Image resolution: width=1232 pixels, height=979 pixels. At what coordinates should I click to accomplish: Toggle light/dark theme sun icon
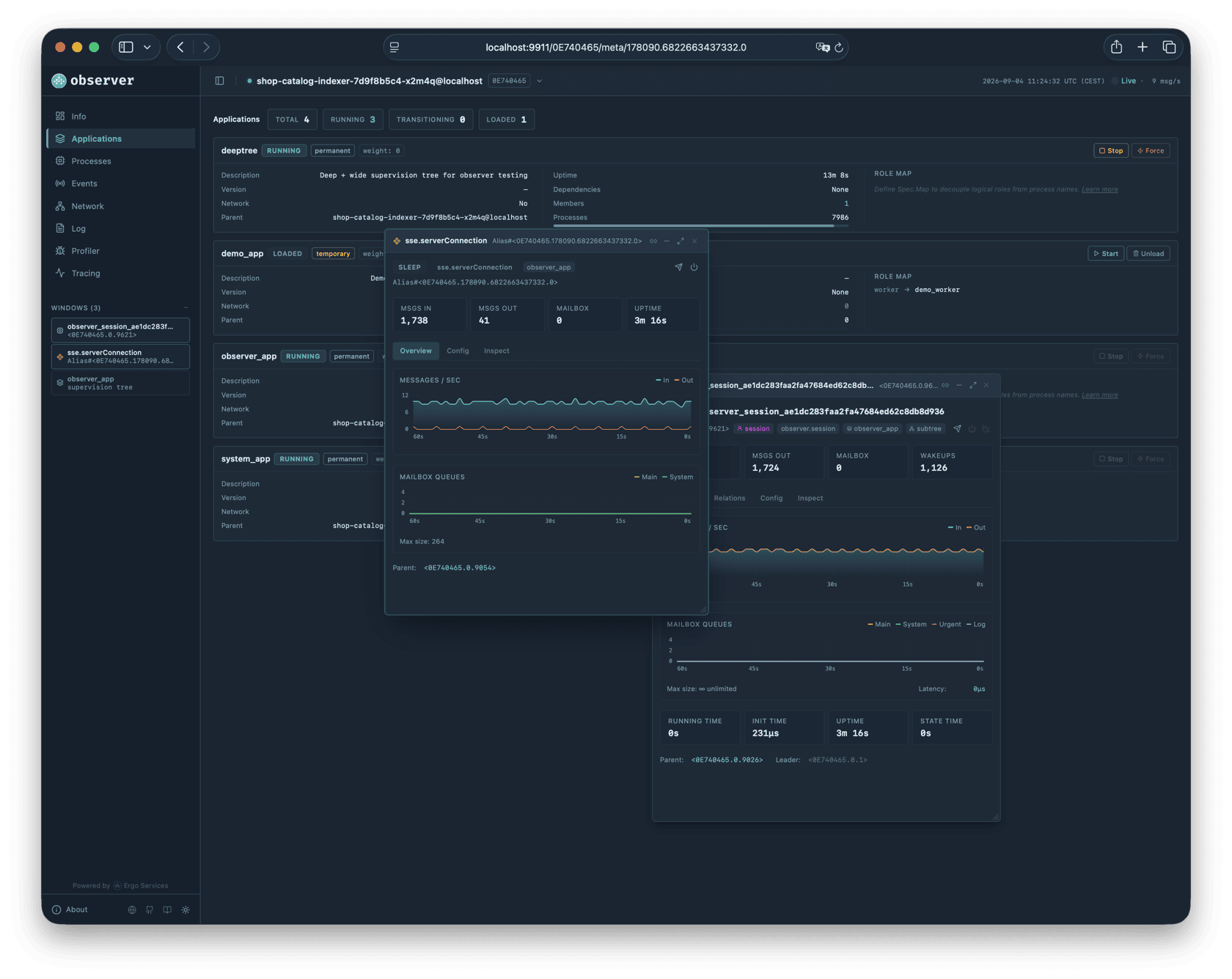click(186, 909)
